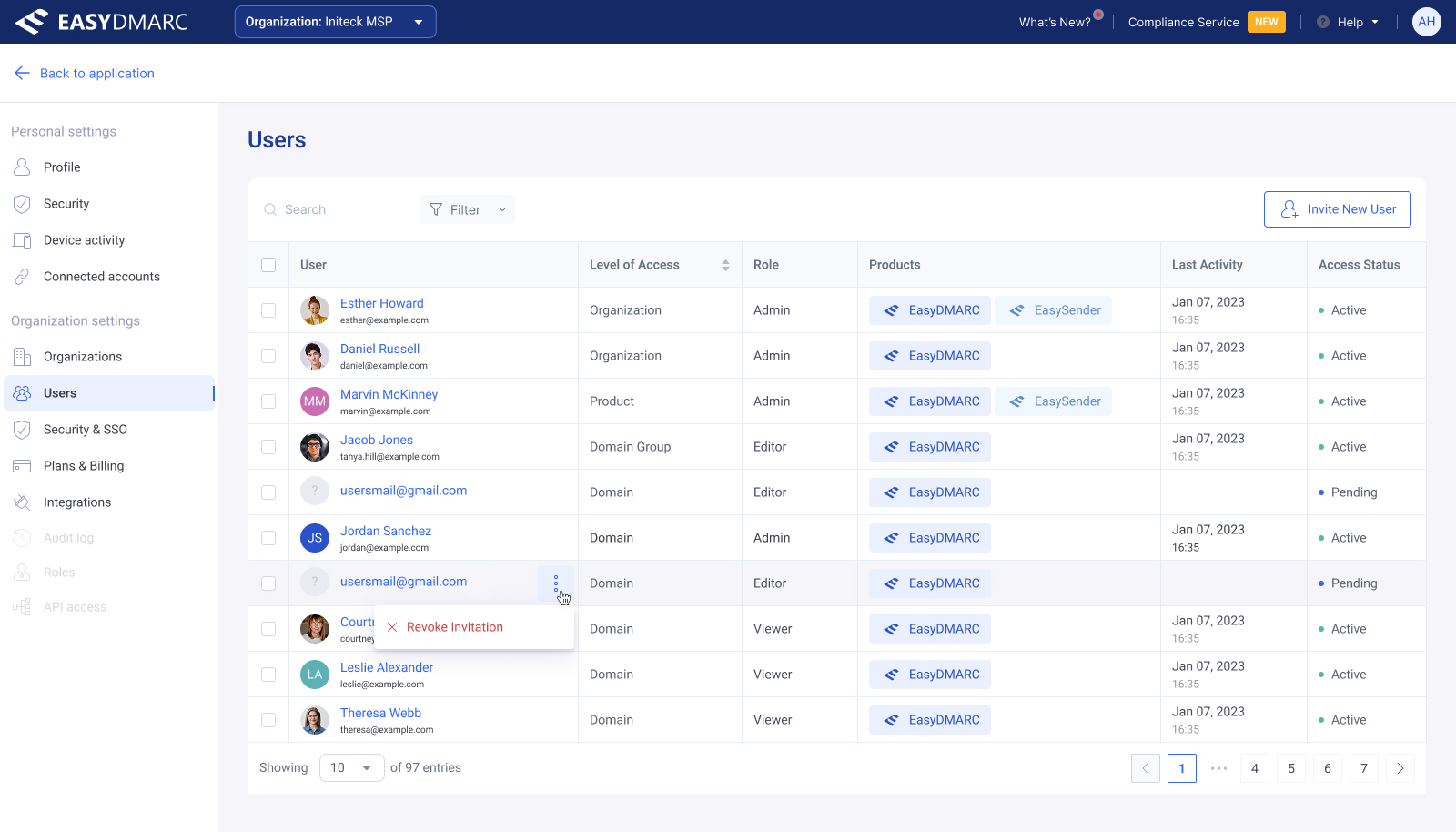Viewport: 1456px width, 832px height.
Task: Click the LA avatar for Leslie Alexander
Action: pyautogui.click(x=315, y=675)
